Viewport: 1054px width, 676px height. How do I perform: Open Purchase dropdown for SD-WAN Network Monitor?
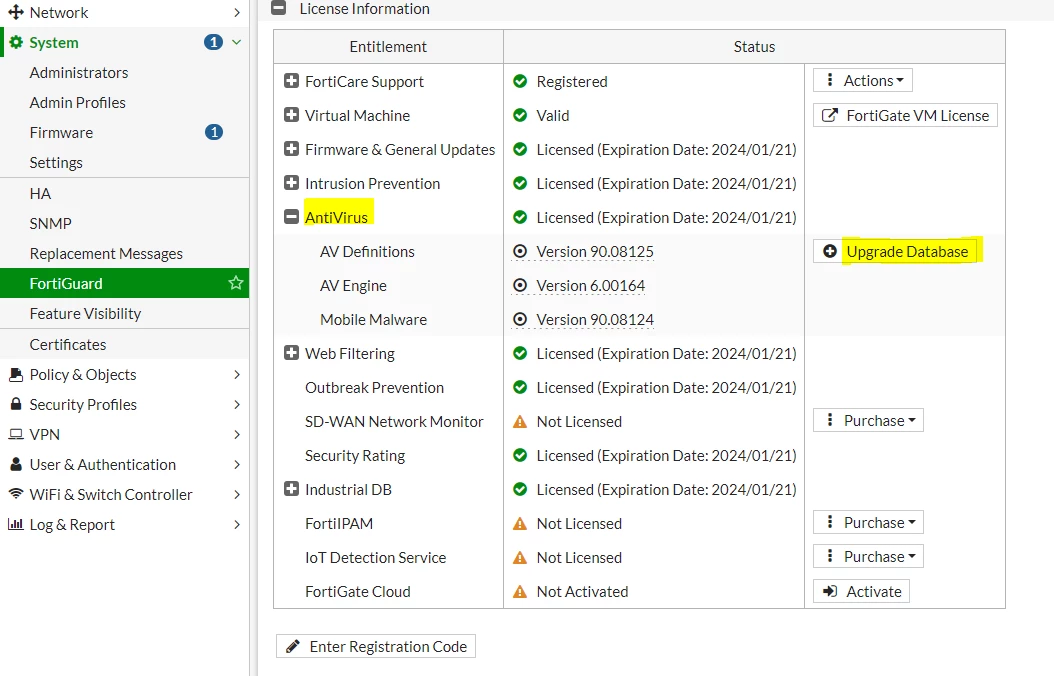pyautogui.click(x=868, y=421)
